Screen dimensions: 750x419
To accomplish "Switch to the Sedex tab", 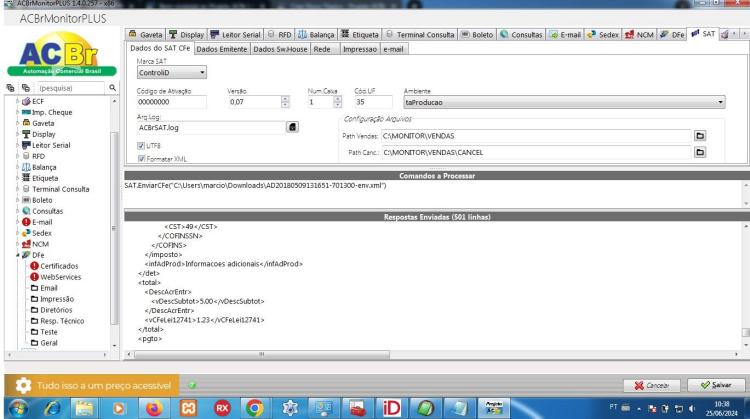I will 603,34.
